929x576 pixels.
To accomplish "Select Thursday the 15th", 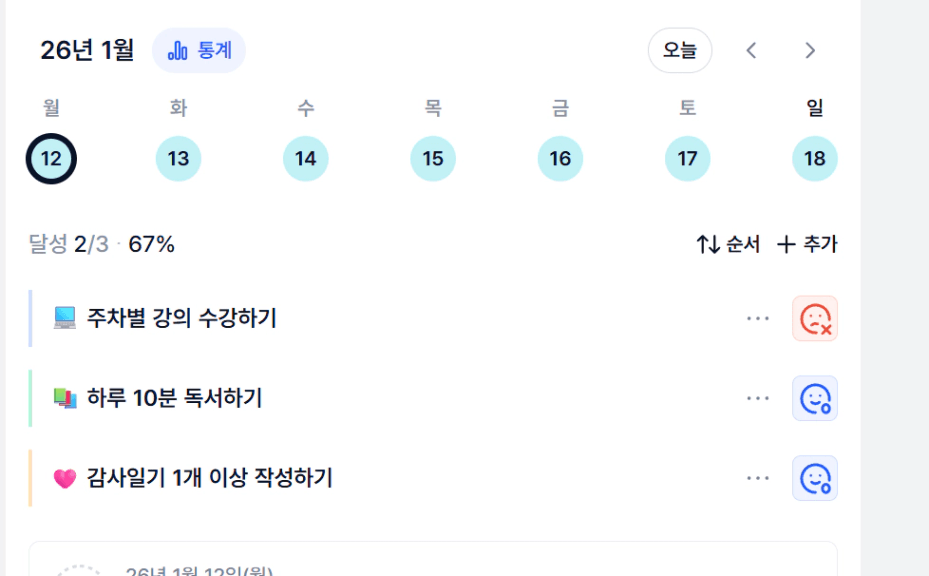I will [x=433, y=158].
